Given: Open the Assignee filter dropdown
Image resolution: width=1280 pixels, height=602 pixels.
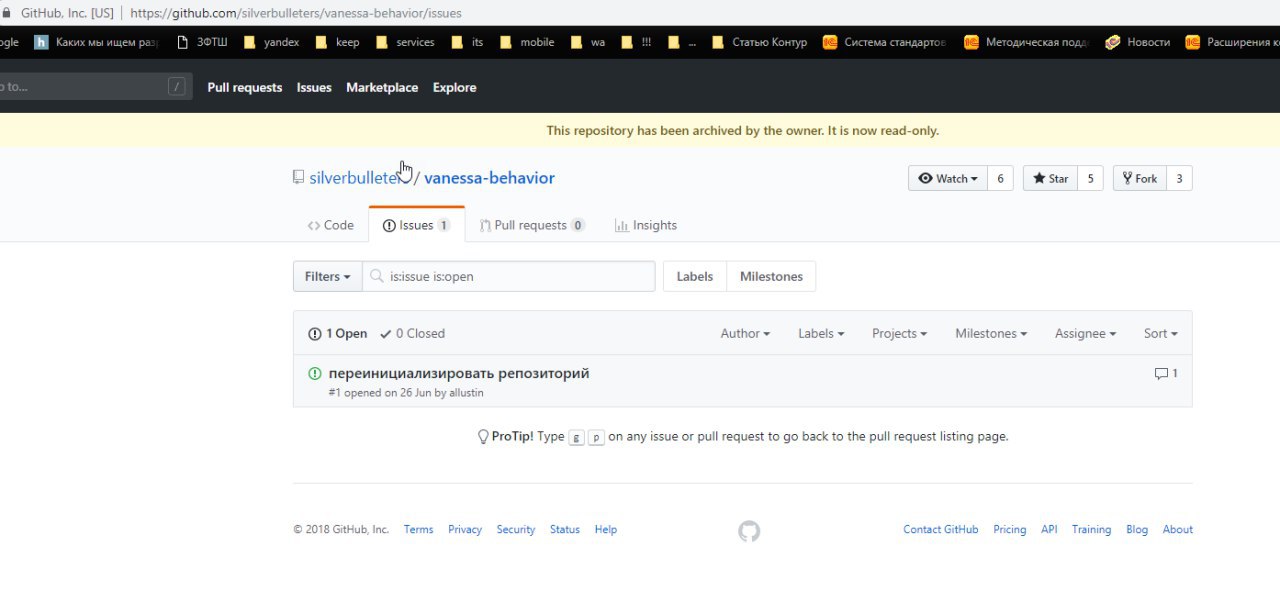Looking at the screenshot, I should [1085, 333].
